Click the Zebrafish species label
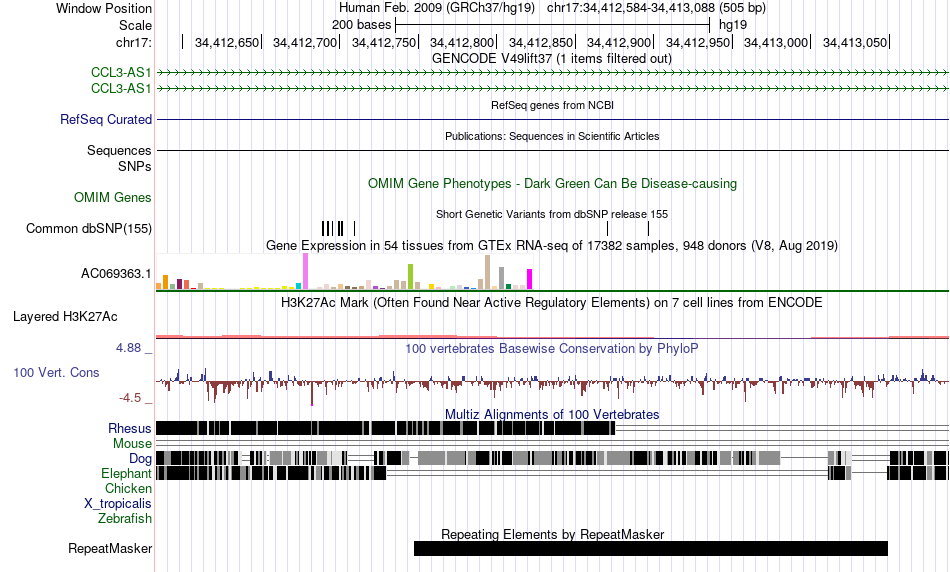This screenshot has width=950, height=572. (125, 519)
